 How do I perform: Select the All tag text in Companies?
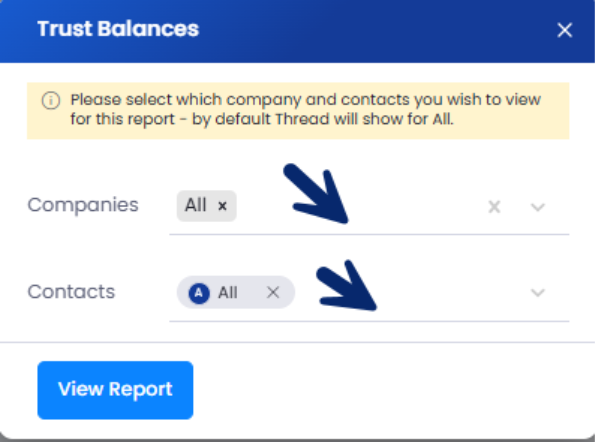pos(195,205)
